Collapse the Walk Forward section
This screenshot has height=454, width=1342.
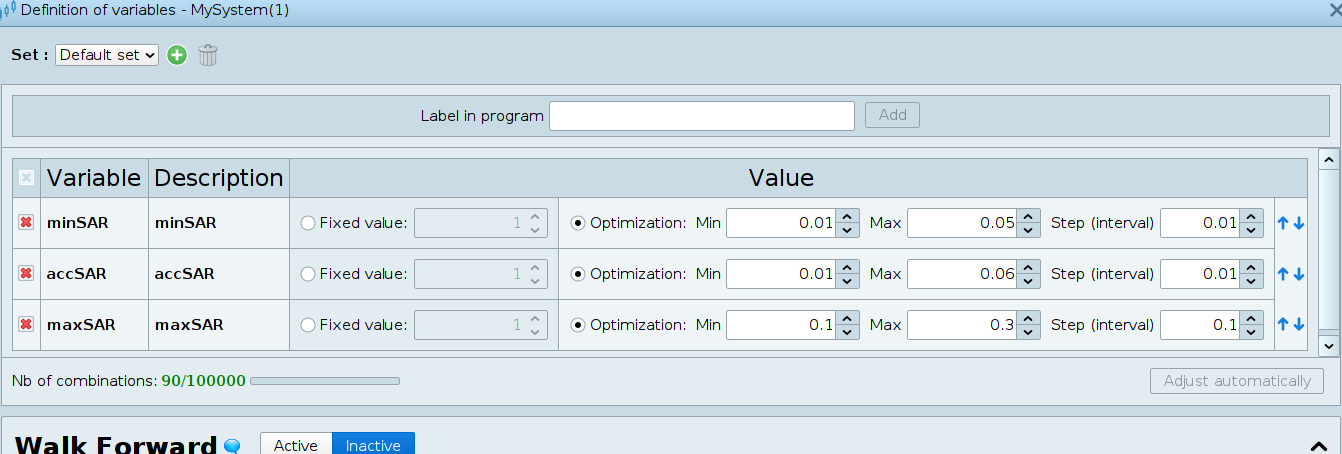click(x=1316, y=446)
